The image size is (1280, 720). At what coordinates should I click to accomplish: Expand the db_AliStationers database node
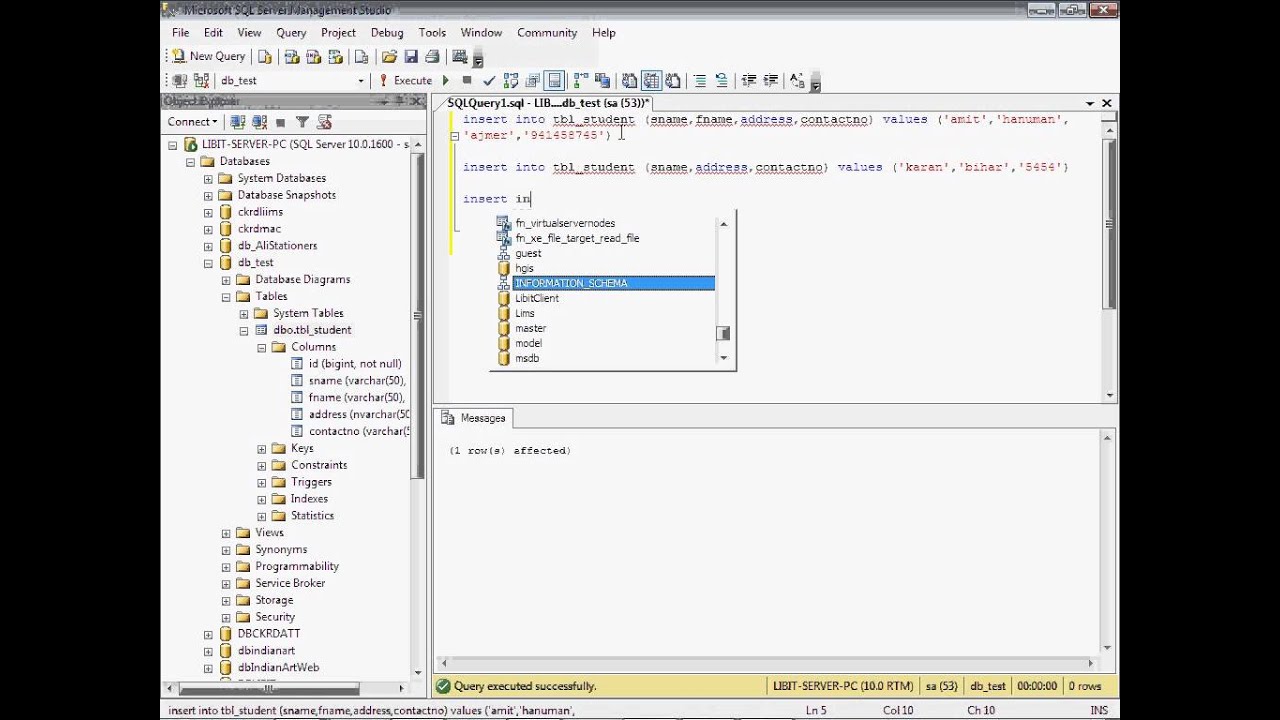click(x=208, y=246)
